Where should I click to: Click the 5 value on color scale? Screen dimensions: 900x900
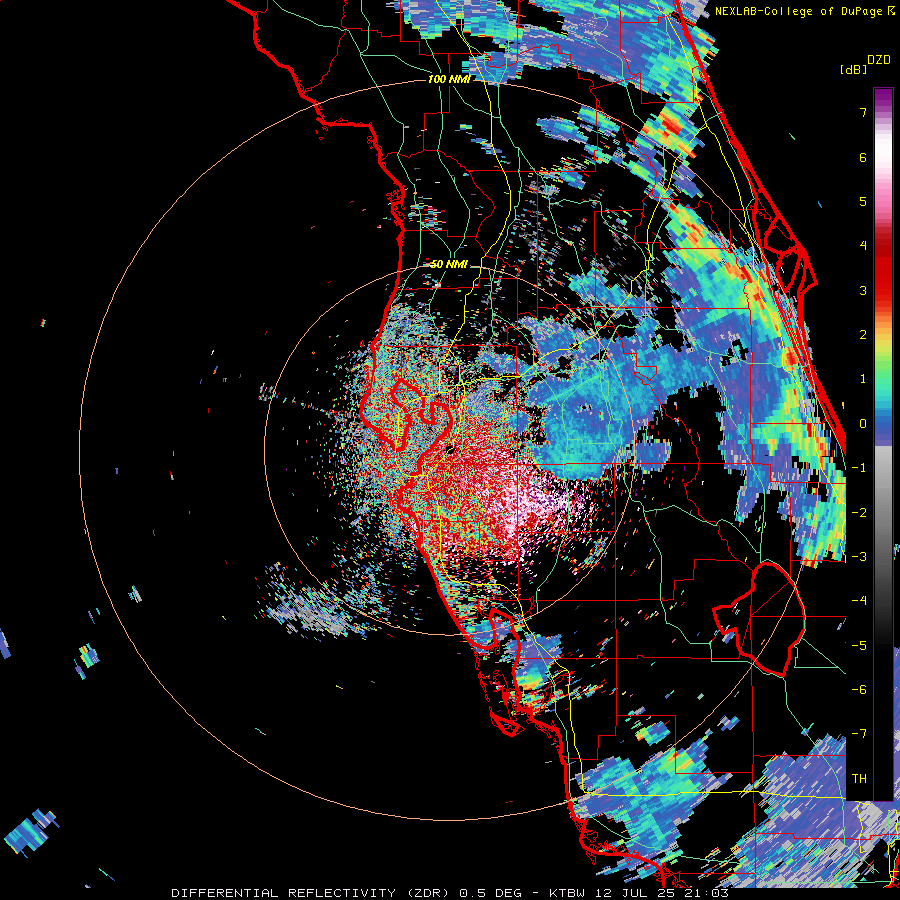click(x=863, y=201)
